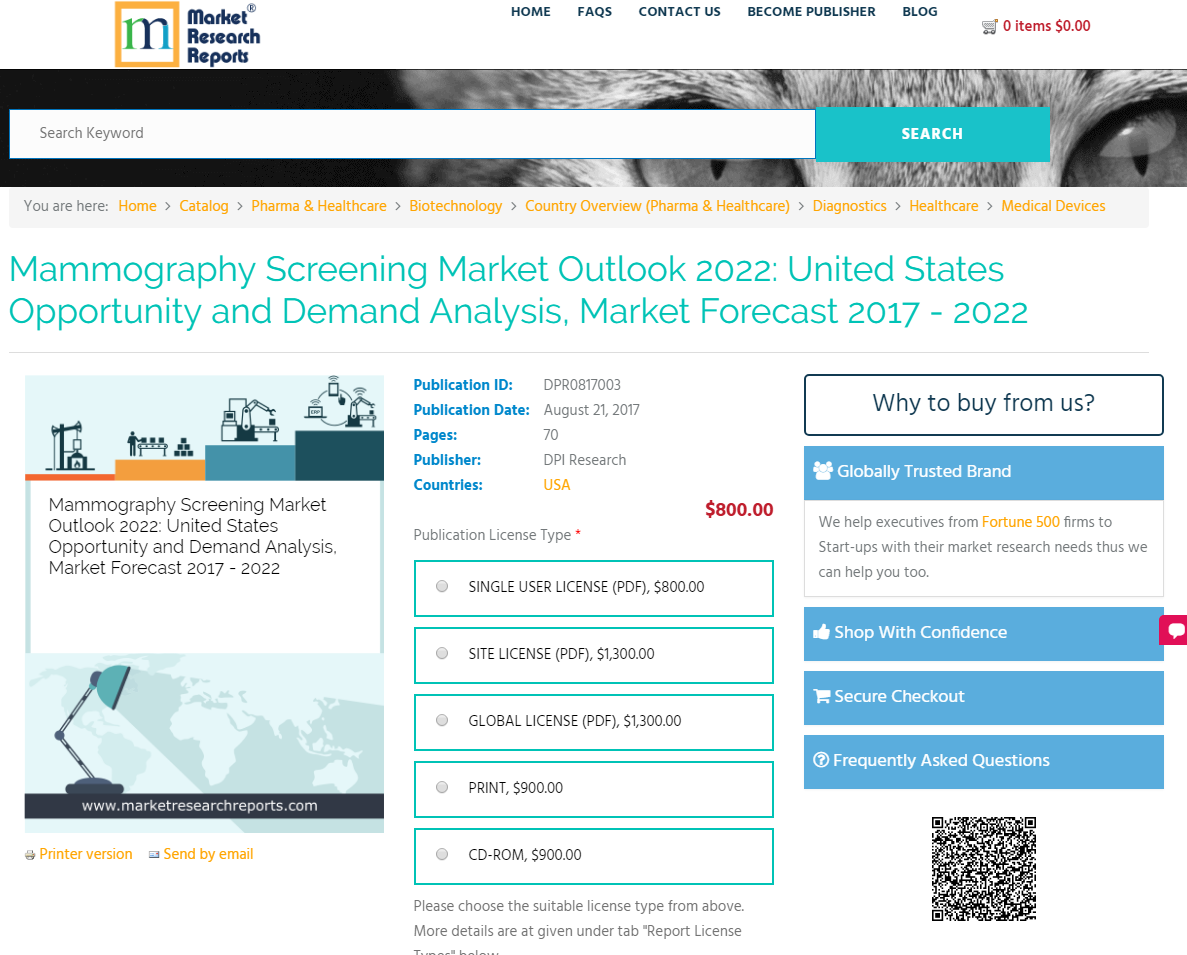Screen dimensions: 1187x955
Task: Open the red chat bubble widget
Action: point(1174,630)
